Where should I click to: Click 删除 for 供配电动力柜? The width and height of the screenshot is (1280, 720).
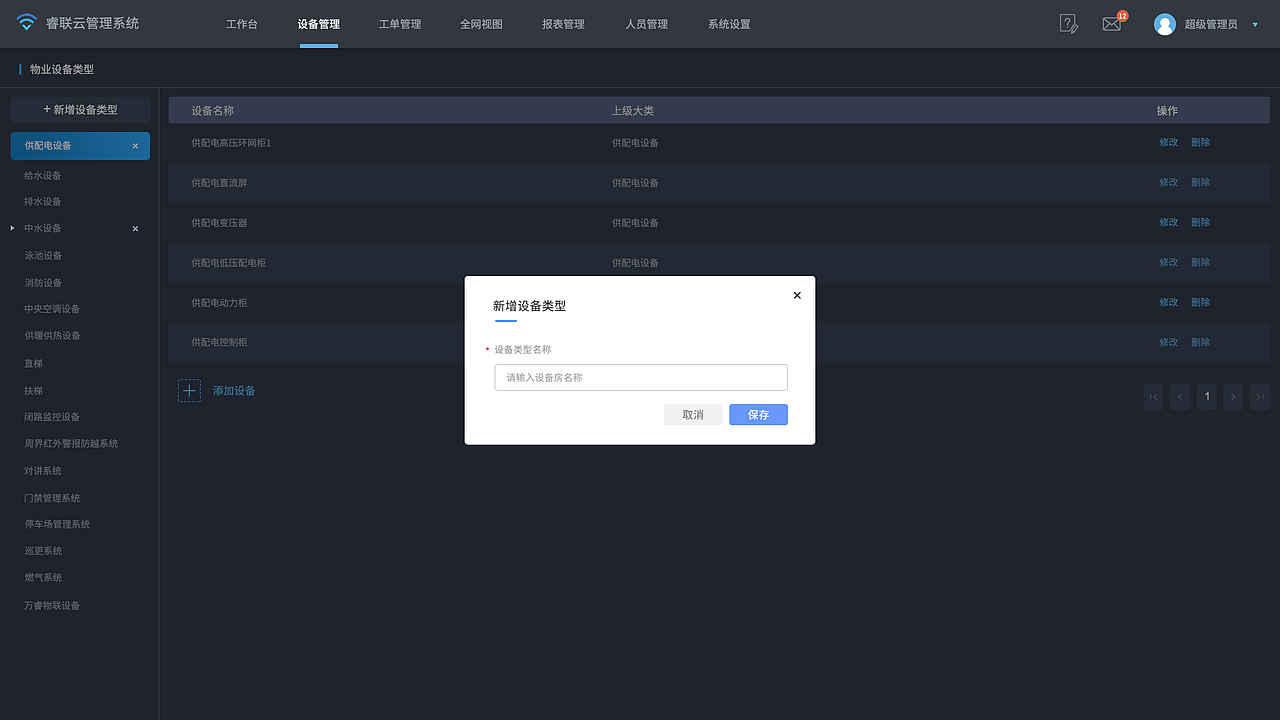[1200, 303]
